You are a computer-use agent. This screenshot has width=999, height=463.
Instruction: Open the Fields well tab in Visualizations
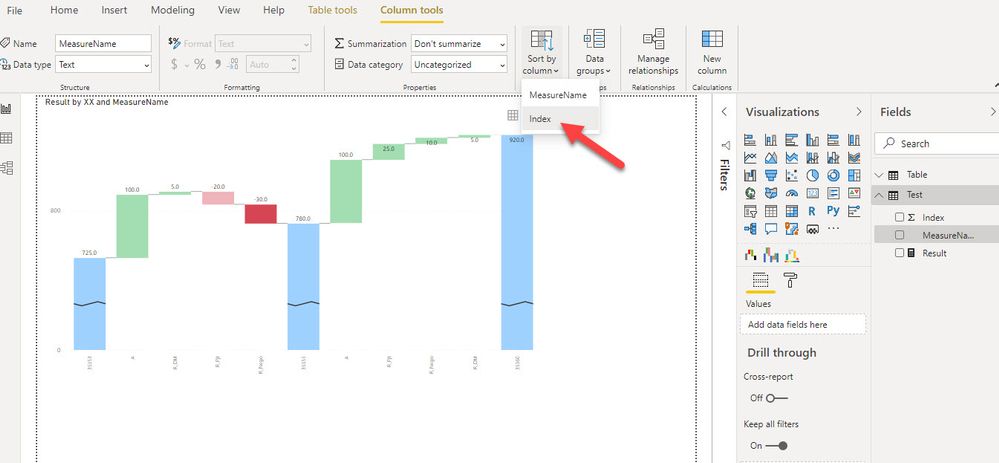coord(760,280)
